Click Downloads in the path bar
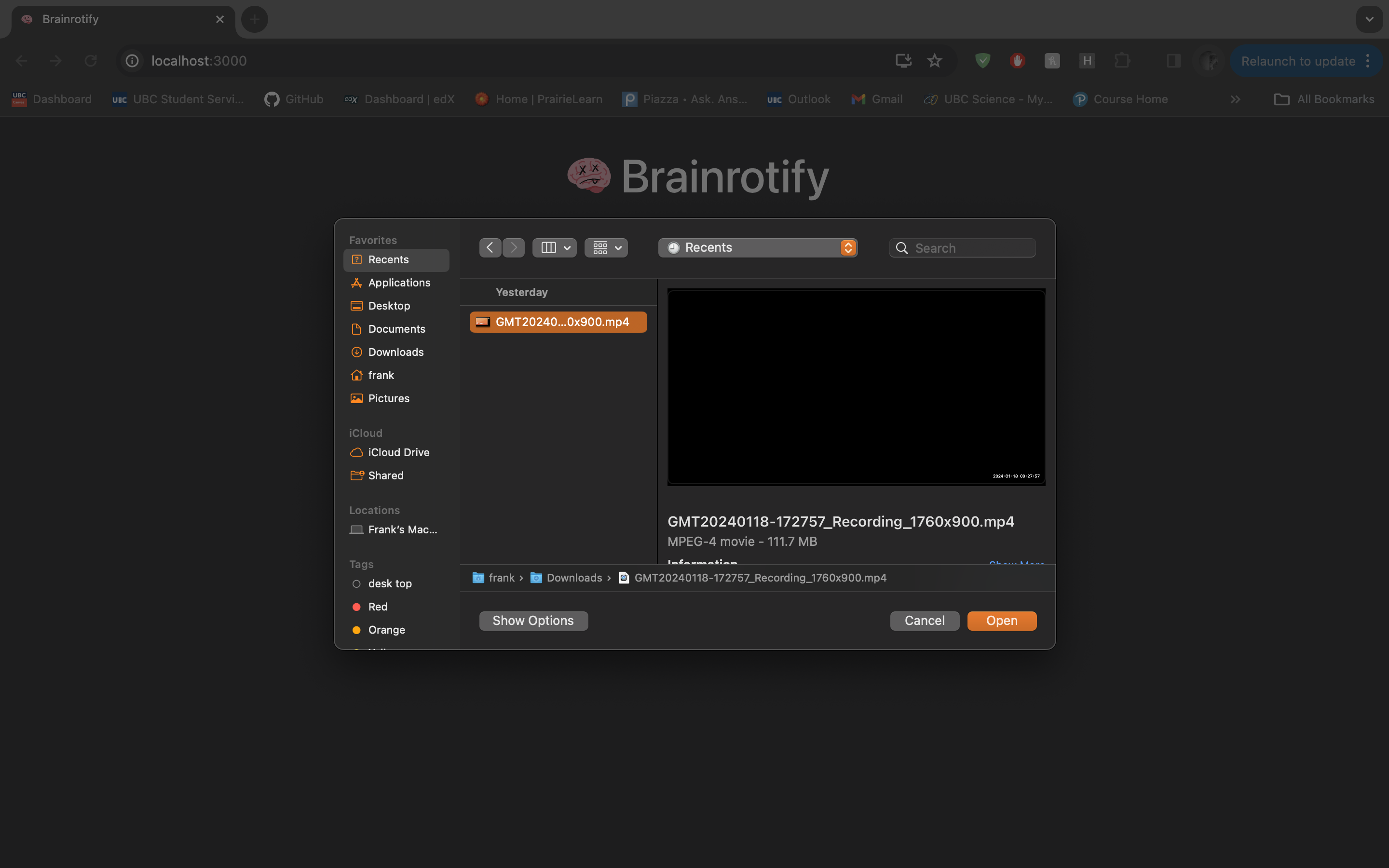Image resolution: width=1389 pixels, height=868 pixels. (x=573, y=578)
